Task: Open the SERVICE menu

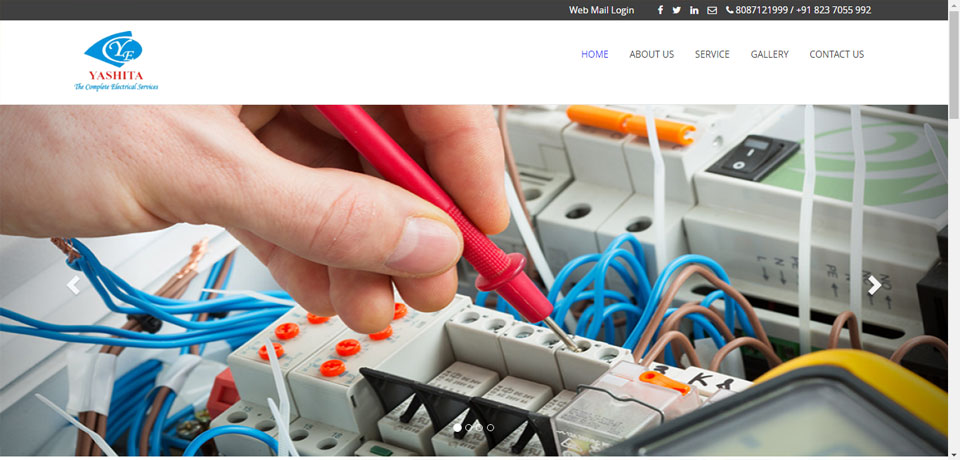Action: pyautogui.click(x=712, y=54)
